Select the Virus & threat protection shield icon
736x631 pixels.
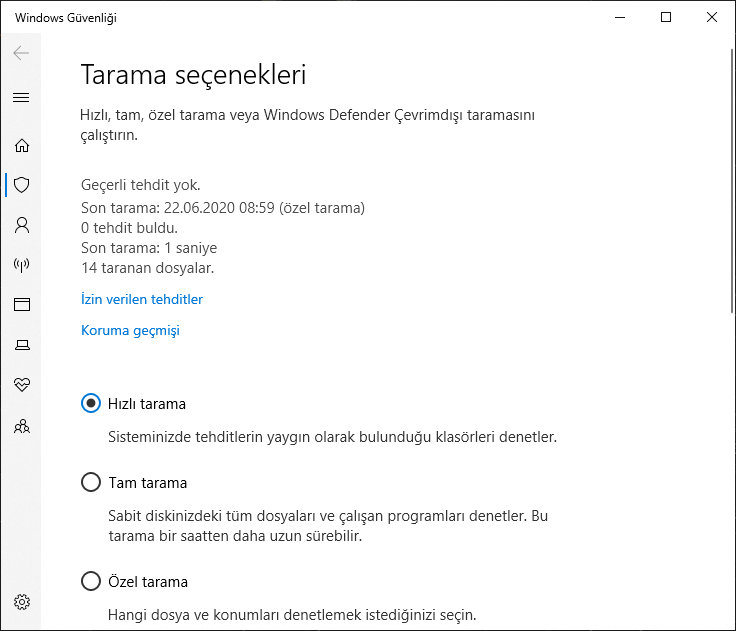click(21, 185)
